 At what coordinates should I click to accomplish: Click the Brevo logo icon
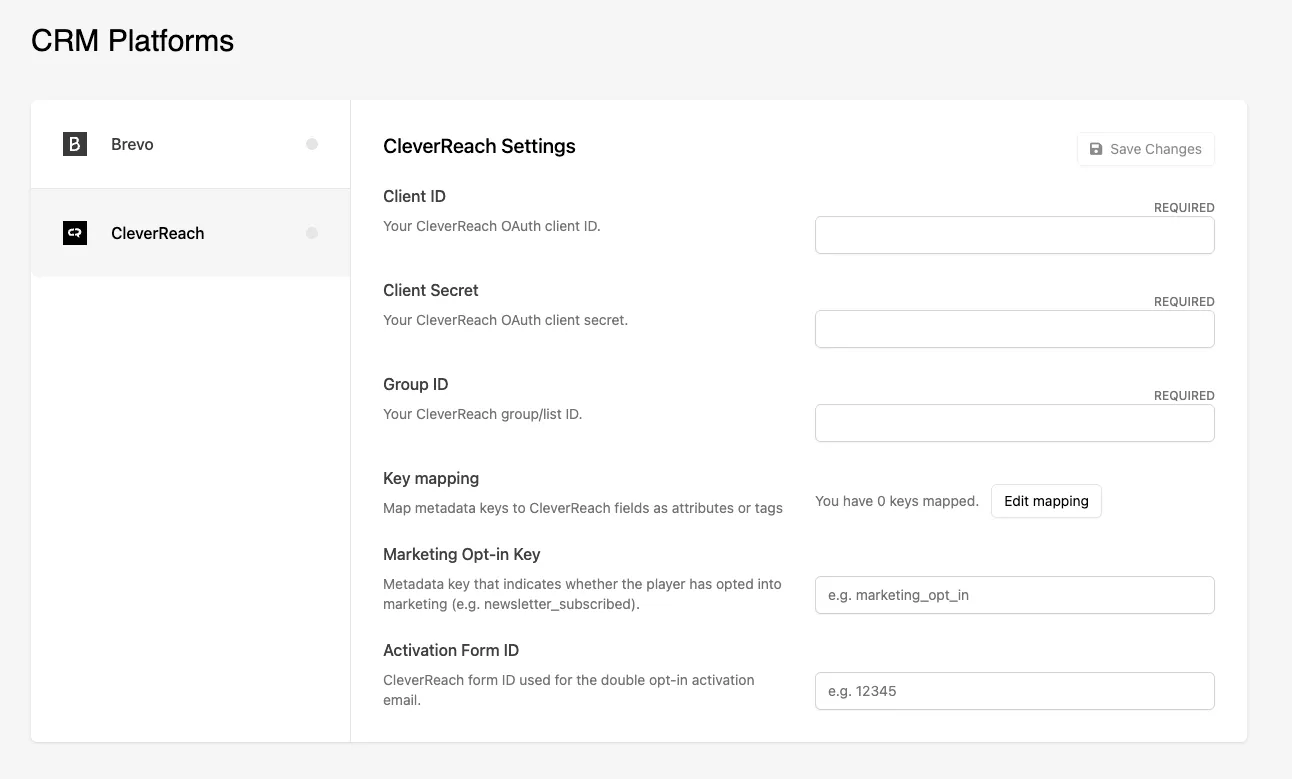[x=75, y=144]
